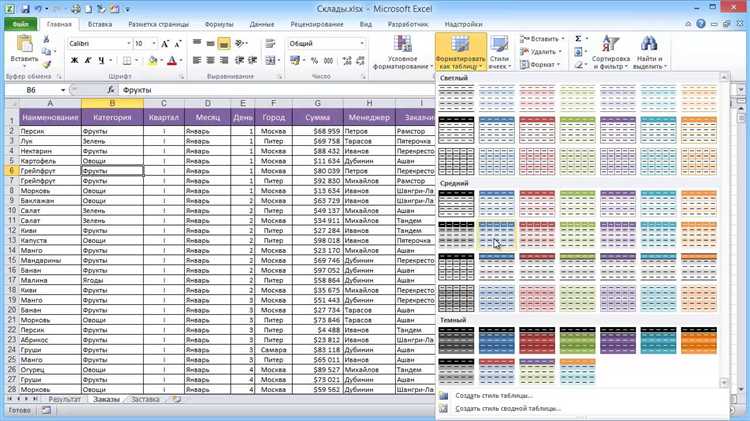Switch to Разметка страницы tab
The height and width of the screenshot is (421, 750).
[158, 24]
